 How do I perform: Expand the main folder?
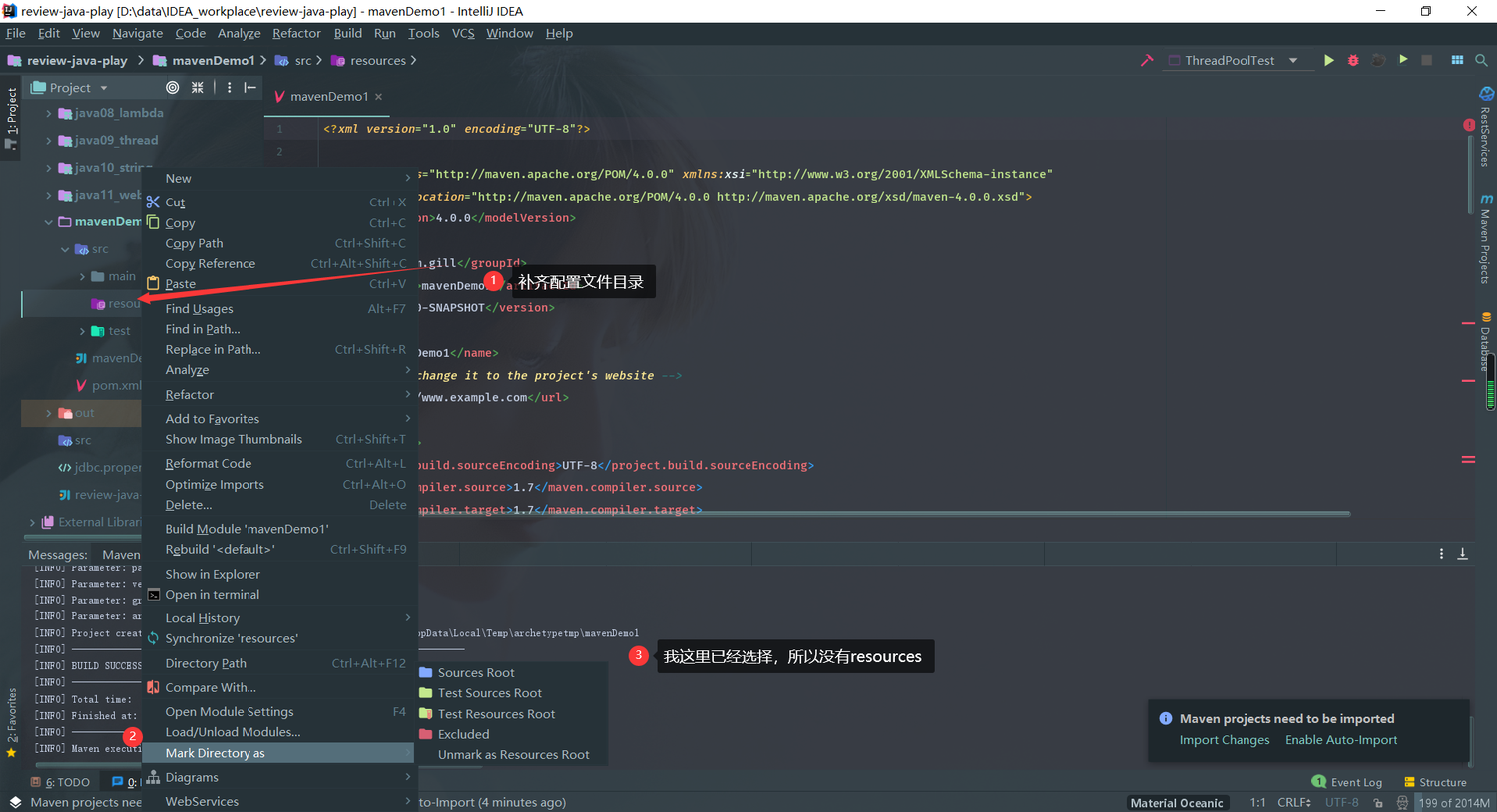click(82, 276)
